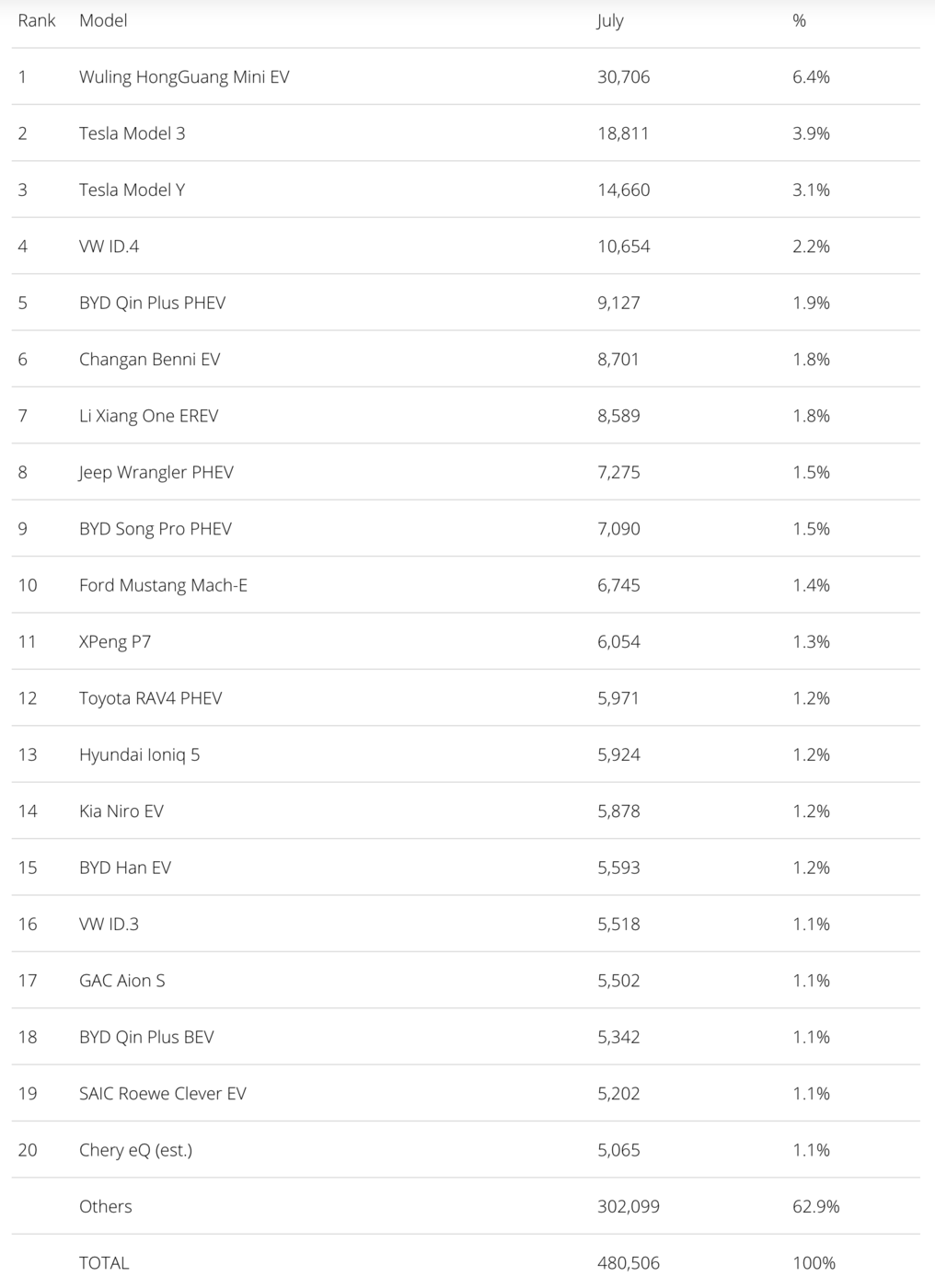The height and width of the screenshot is (1288, 935).
Task: Click the Hyundai Ioniq 5 model name
Action: tap(139, 755)
